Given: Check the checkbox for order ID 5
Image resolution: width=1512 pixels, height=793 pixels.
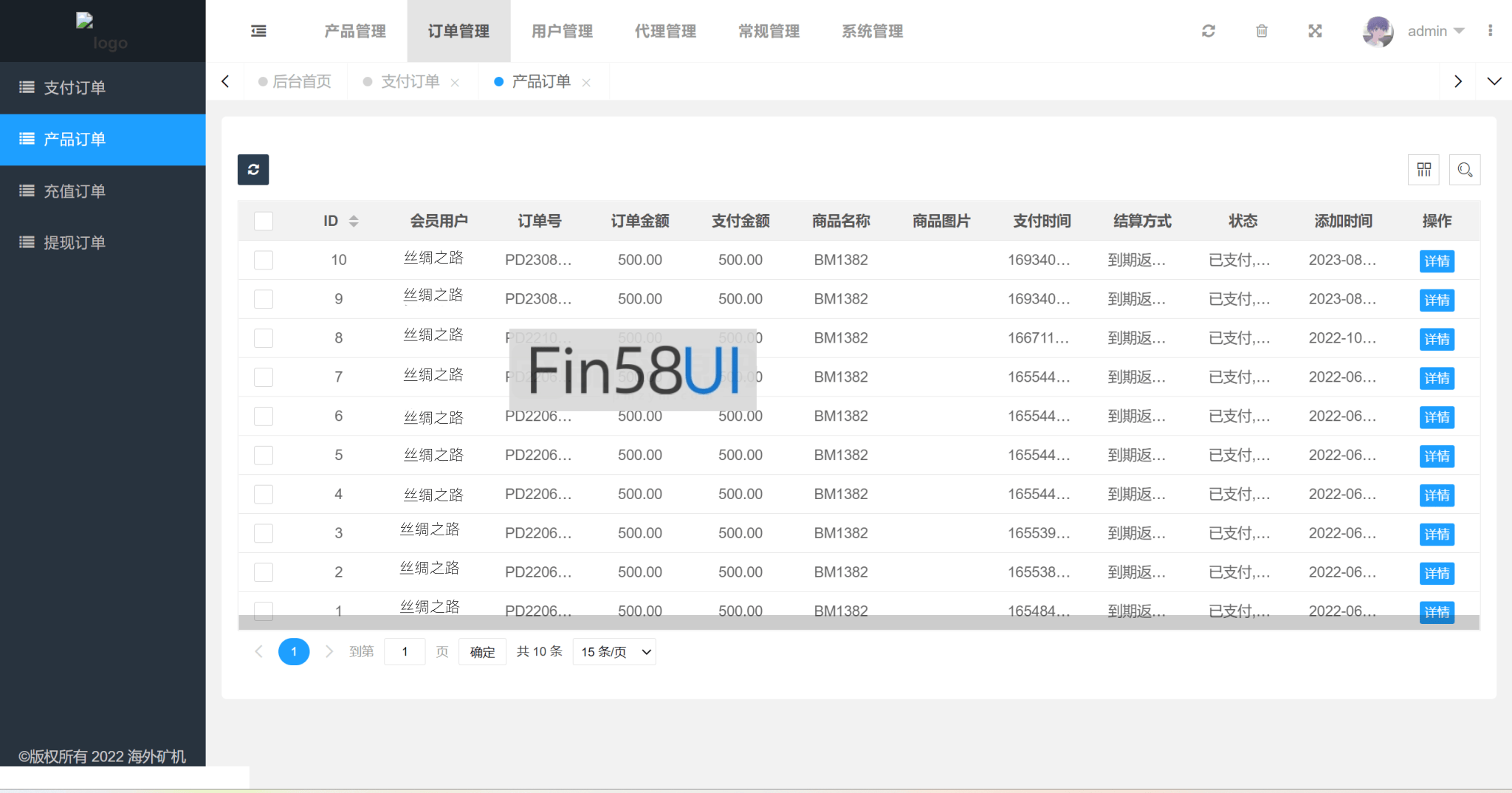Looking at the screenshot, I should [x=263, y=455].
